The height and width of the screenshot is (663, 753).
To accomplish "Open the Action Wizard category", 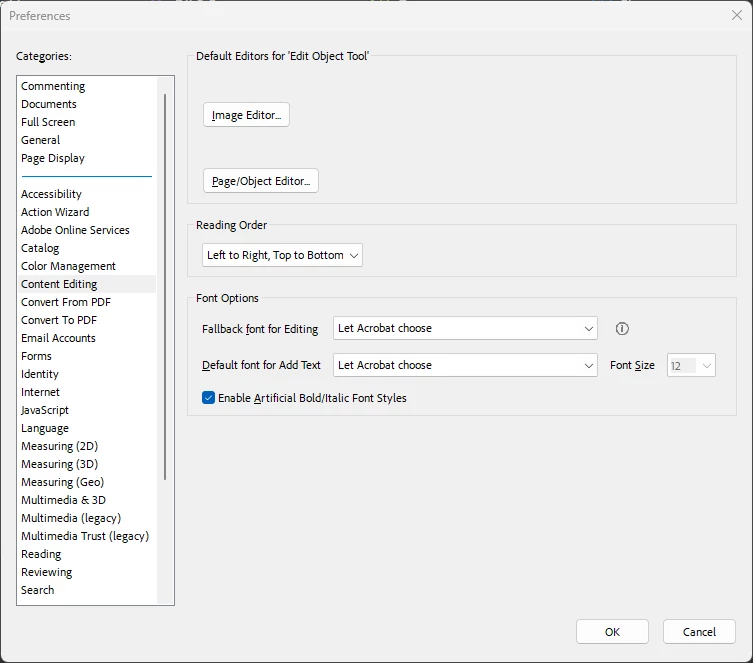I will pos(87,212).
